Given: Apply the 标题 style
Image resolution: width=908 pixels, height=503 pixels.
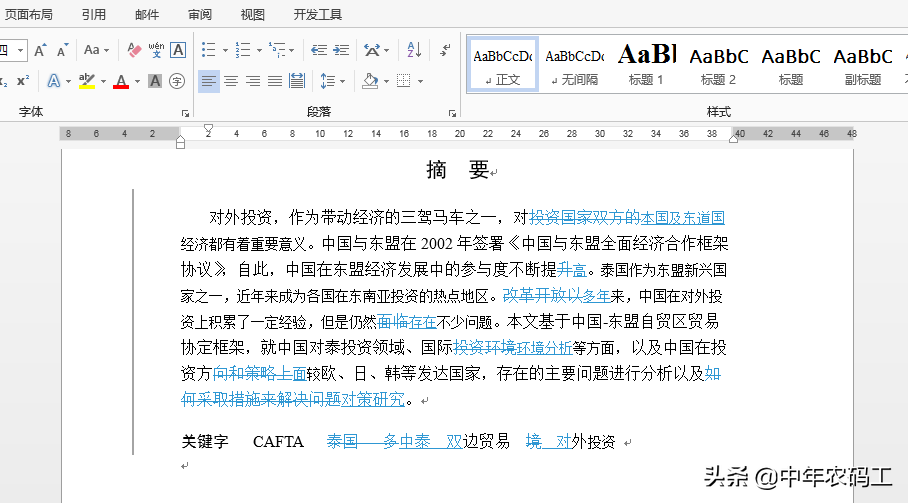Looking at the screenshot, I should [x=790, y=64].
